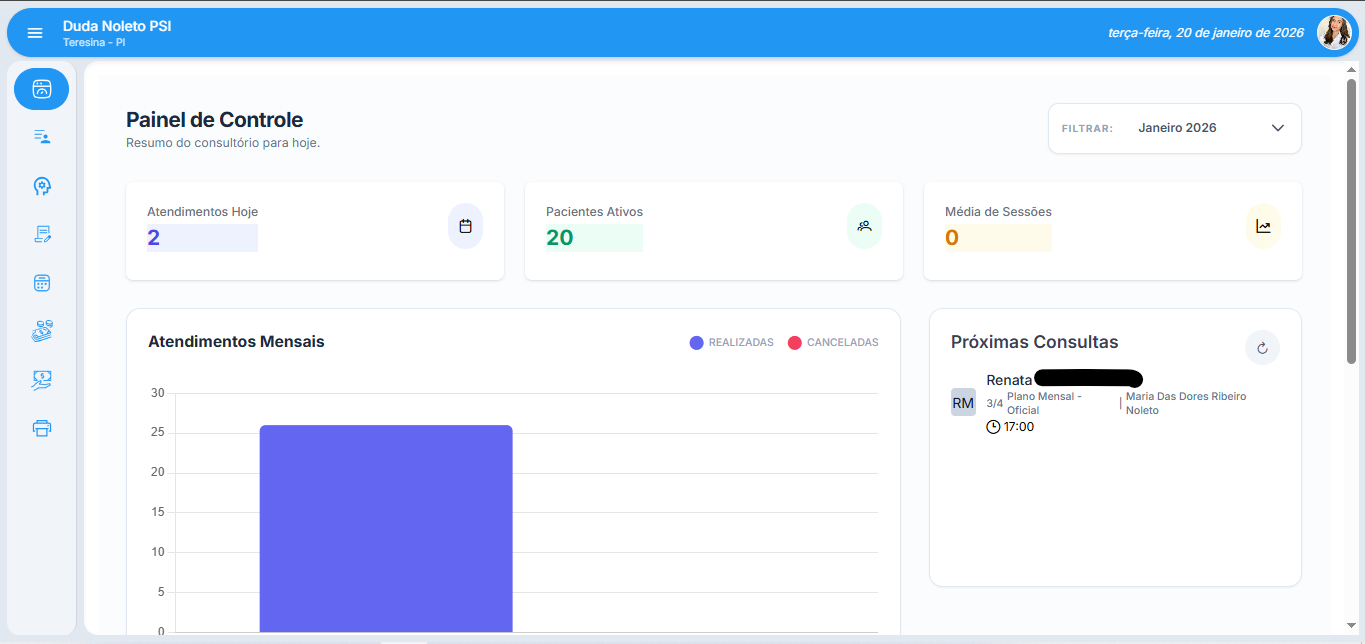Click the calculator icon in sidebar
Viewport: 1365px width, 644px height.
click(41, 283)
